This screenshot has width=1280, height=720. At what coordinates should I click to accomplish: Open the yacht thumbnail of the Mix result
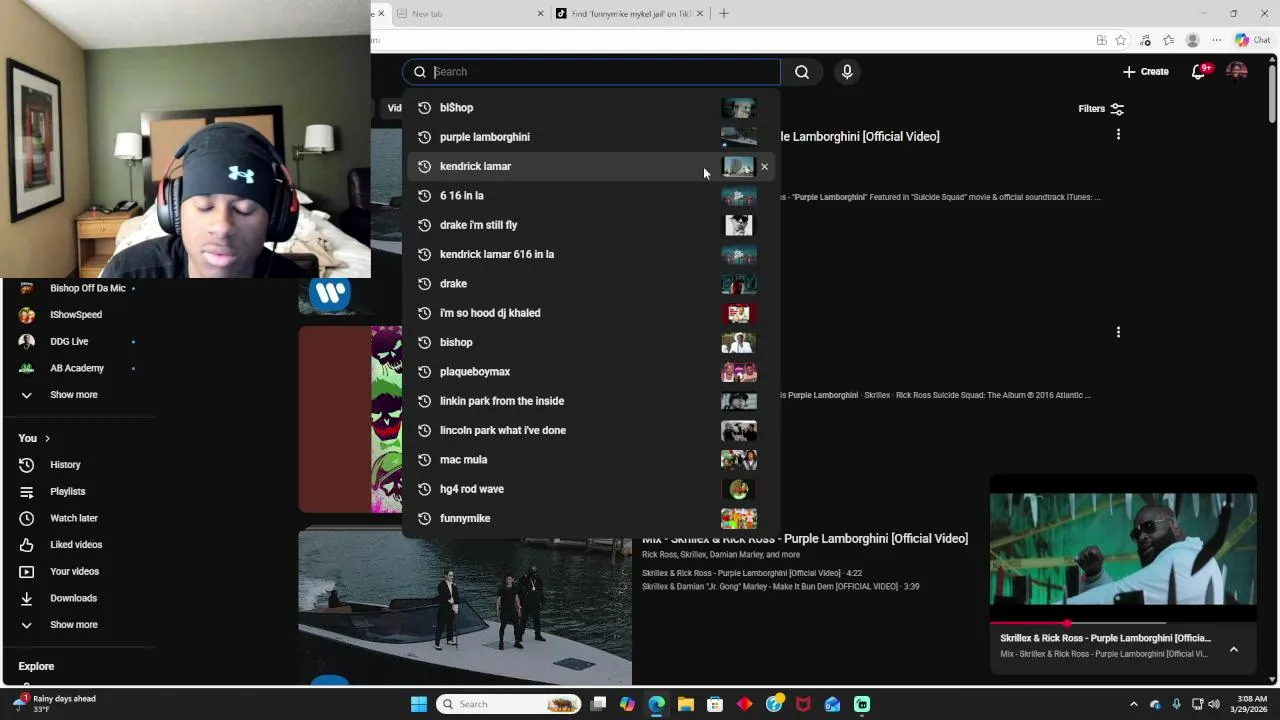click(465, 607)
